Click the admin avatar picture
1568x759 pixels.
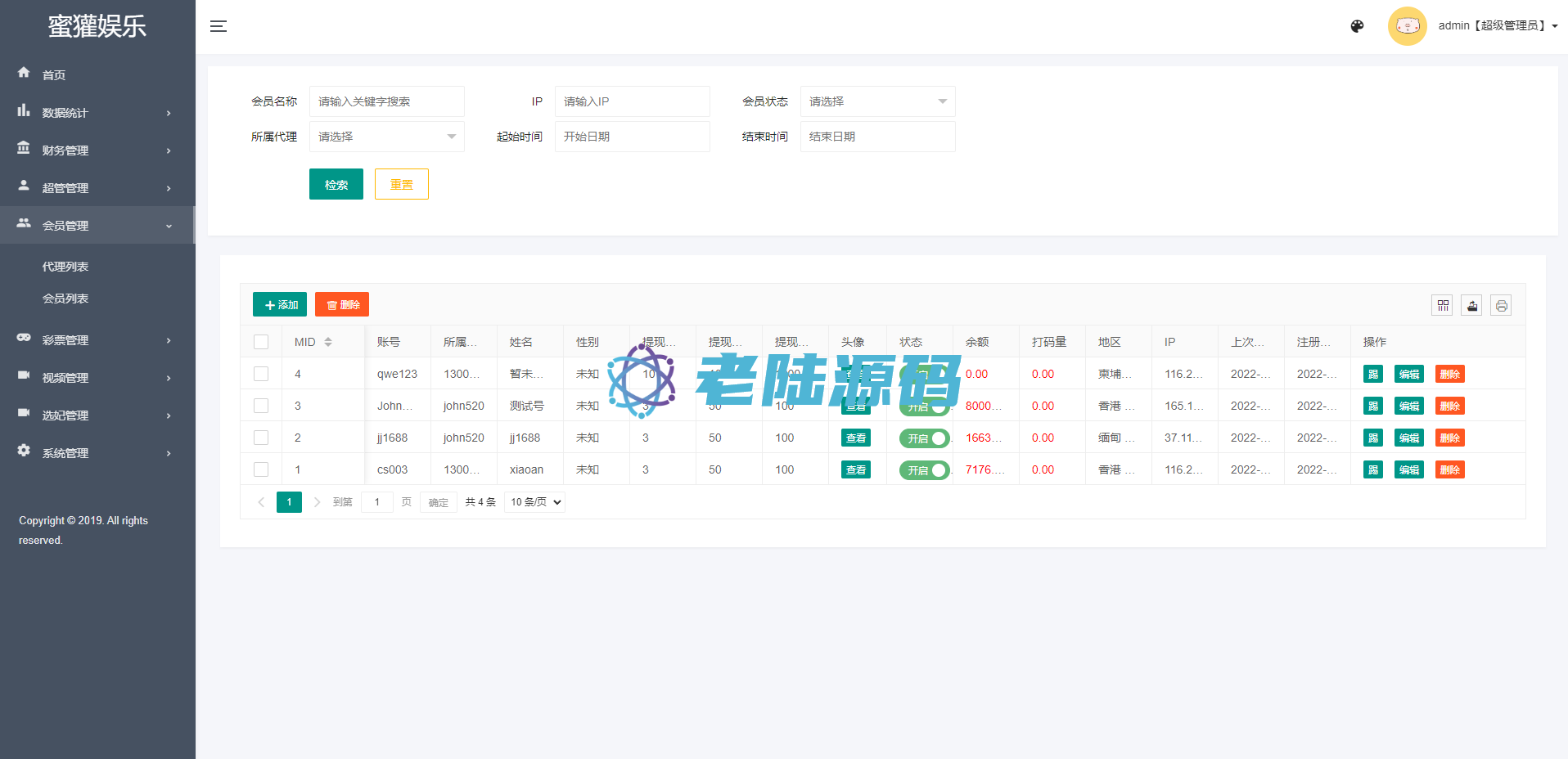1407,26
